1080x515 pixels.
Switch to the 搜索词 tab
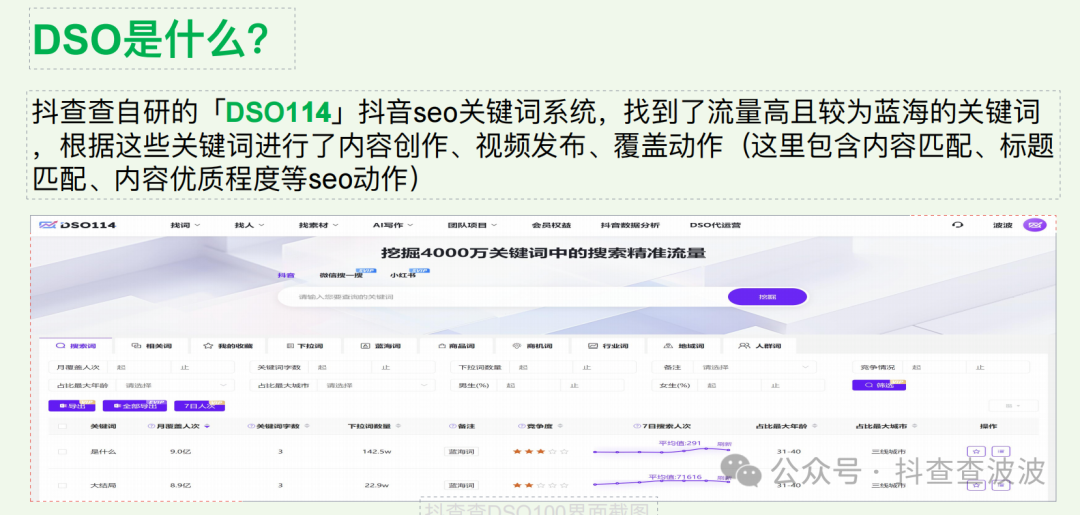point(76,346)
